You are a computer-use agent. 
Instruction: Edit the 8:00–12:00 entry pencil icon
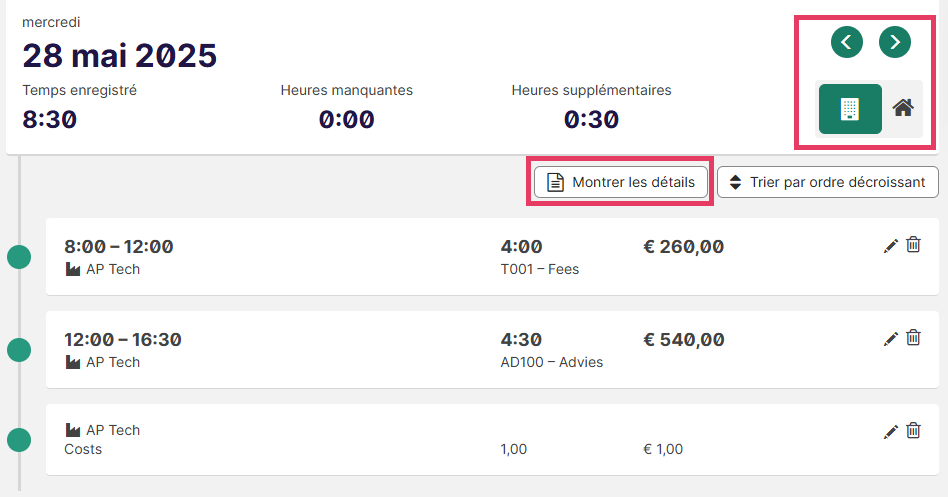tap(891, 246)
